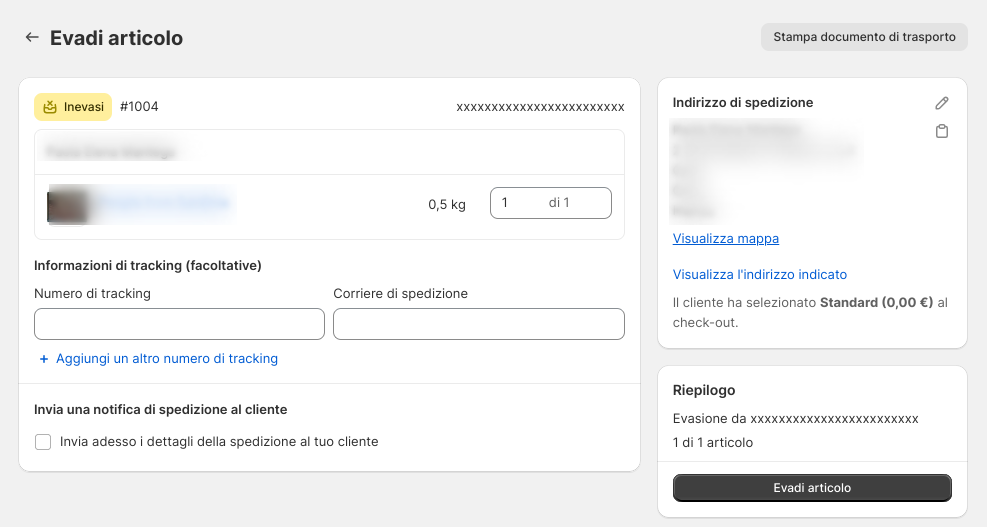Viewport: 987px width, 527px height.
Task: Click the clipboard icon to copy address
Action: click(941, 131)
